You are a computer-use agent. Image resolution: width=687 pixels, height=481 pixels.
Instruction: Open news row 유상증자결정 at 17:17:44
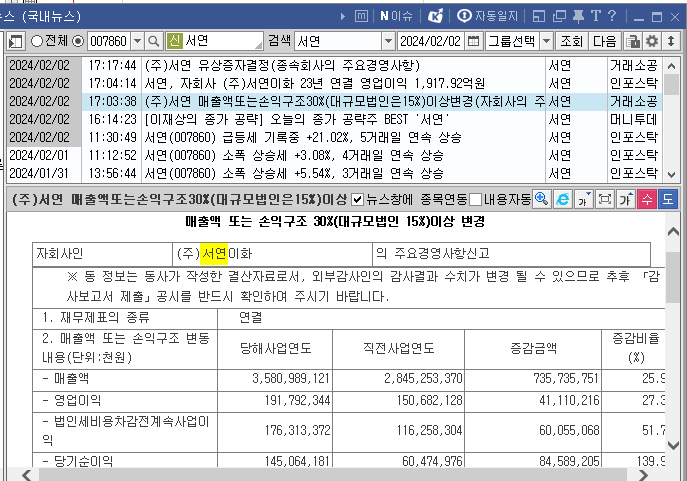coord(335,66)
